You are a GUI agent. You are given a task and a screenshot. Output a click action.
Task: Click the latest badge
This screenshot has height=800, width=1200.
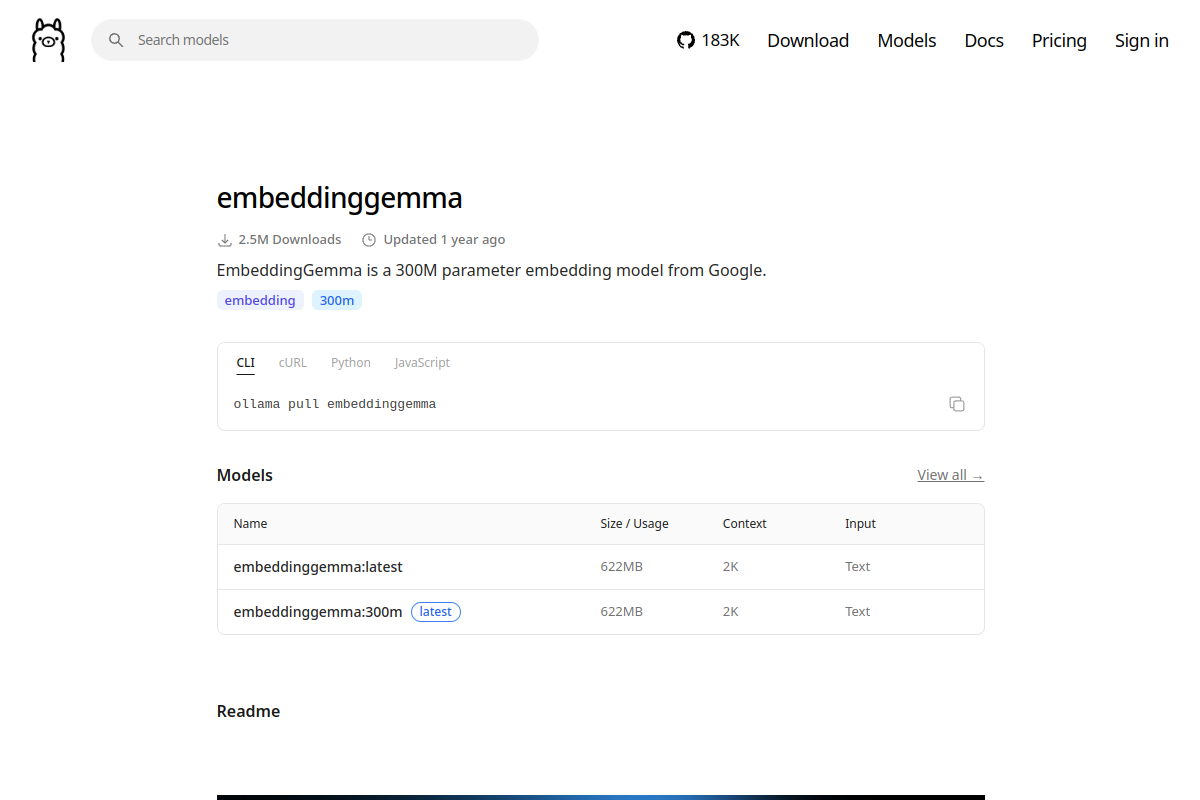(436, 612)
